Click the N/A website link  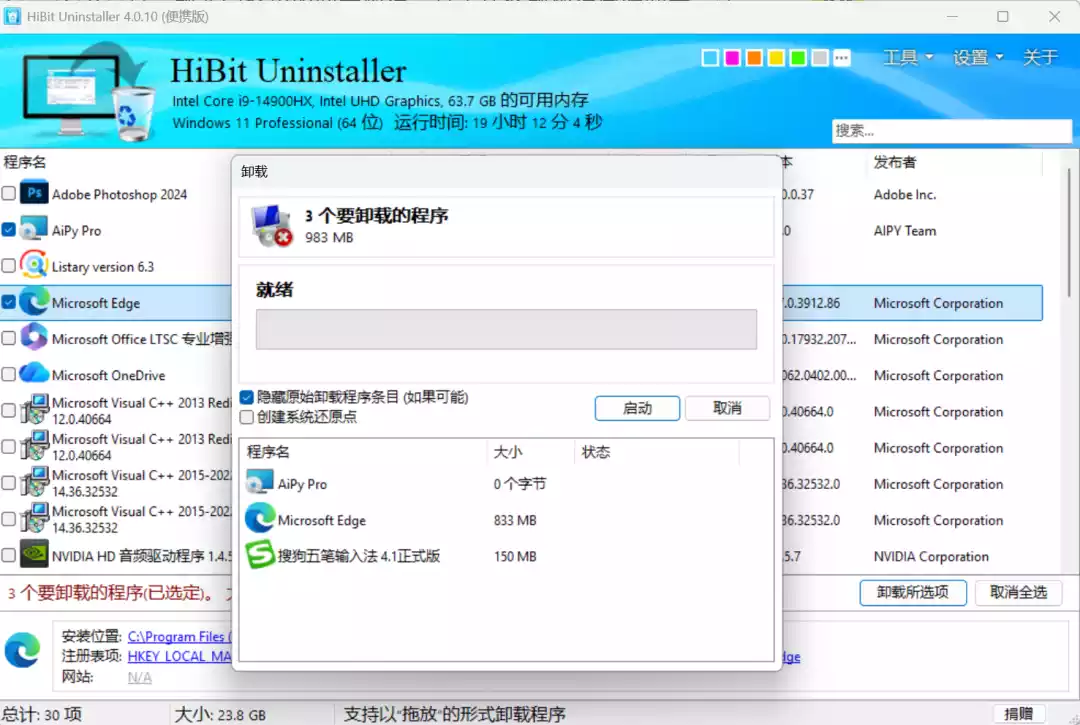[x=139, y=677]
